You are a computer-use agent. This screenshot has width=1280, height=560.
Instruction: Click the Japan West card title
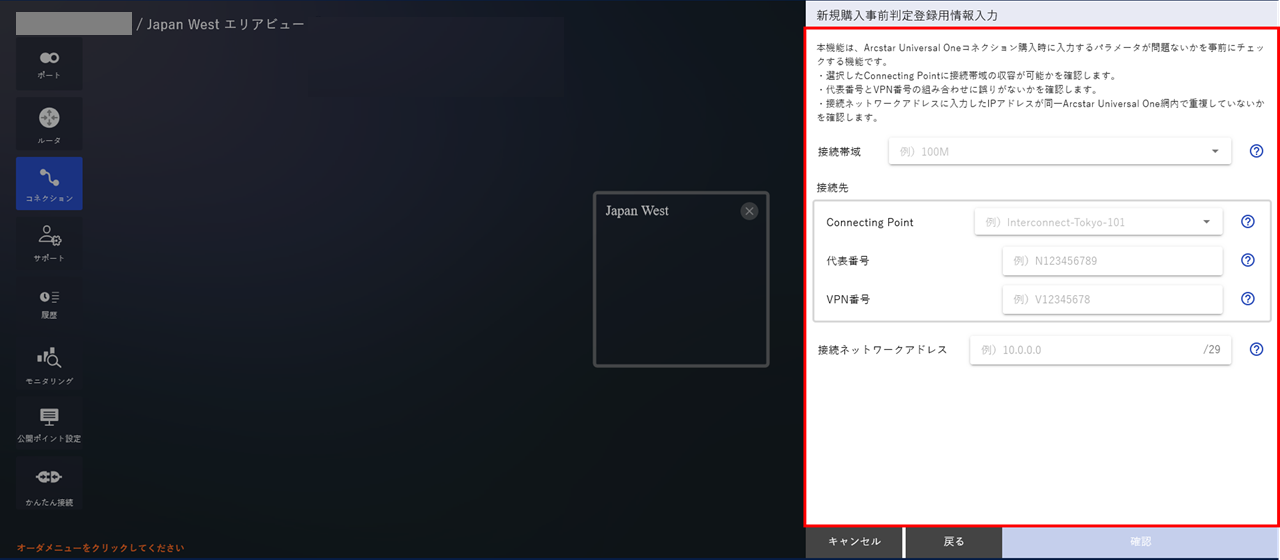637,211
